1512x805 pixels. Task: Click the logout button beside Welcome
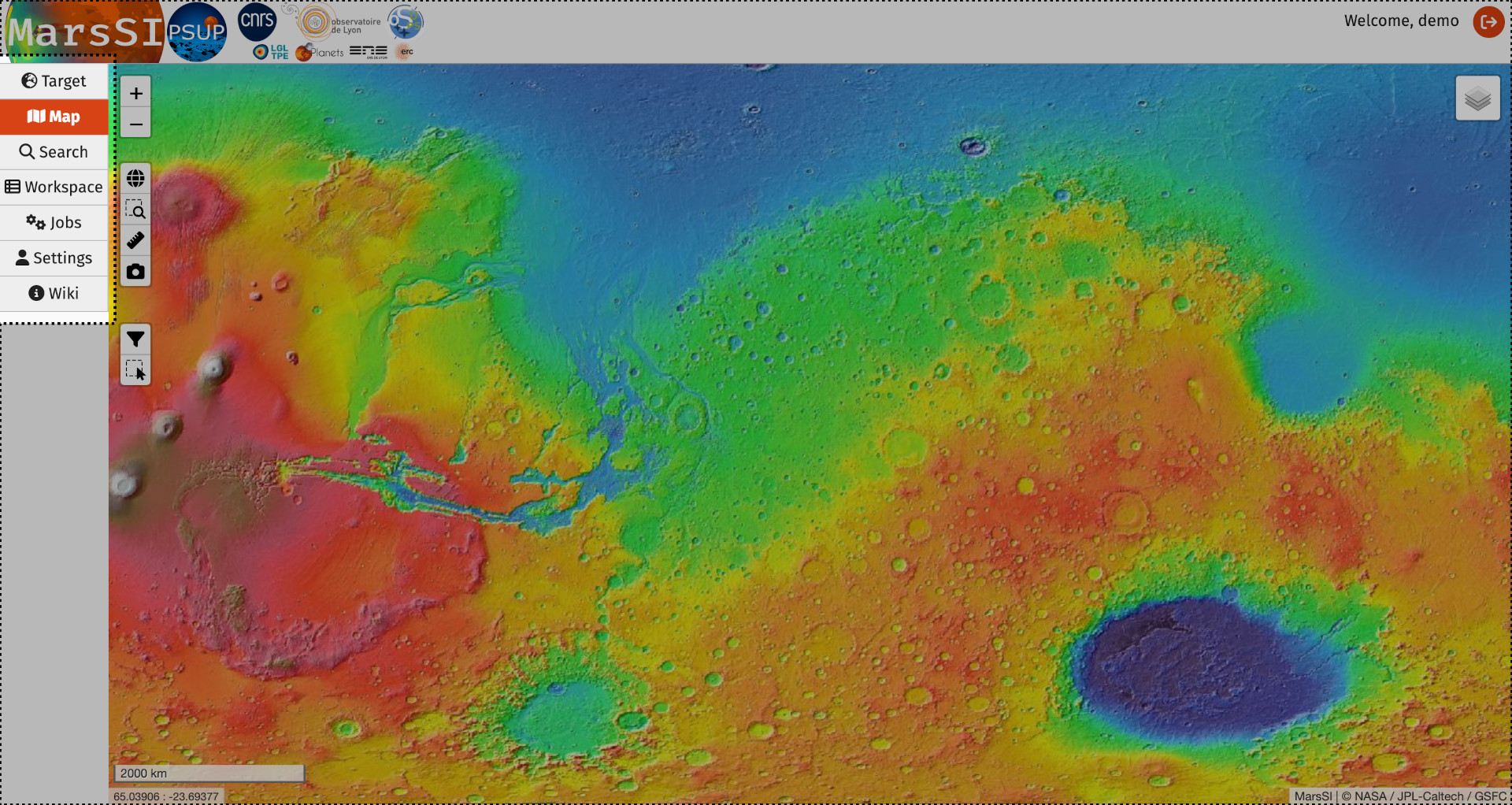click(1488, 22)
